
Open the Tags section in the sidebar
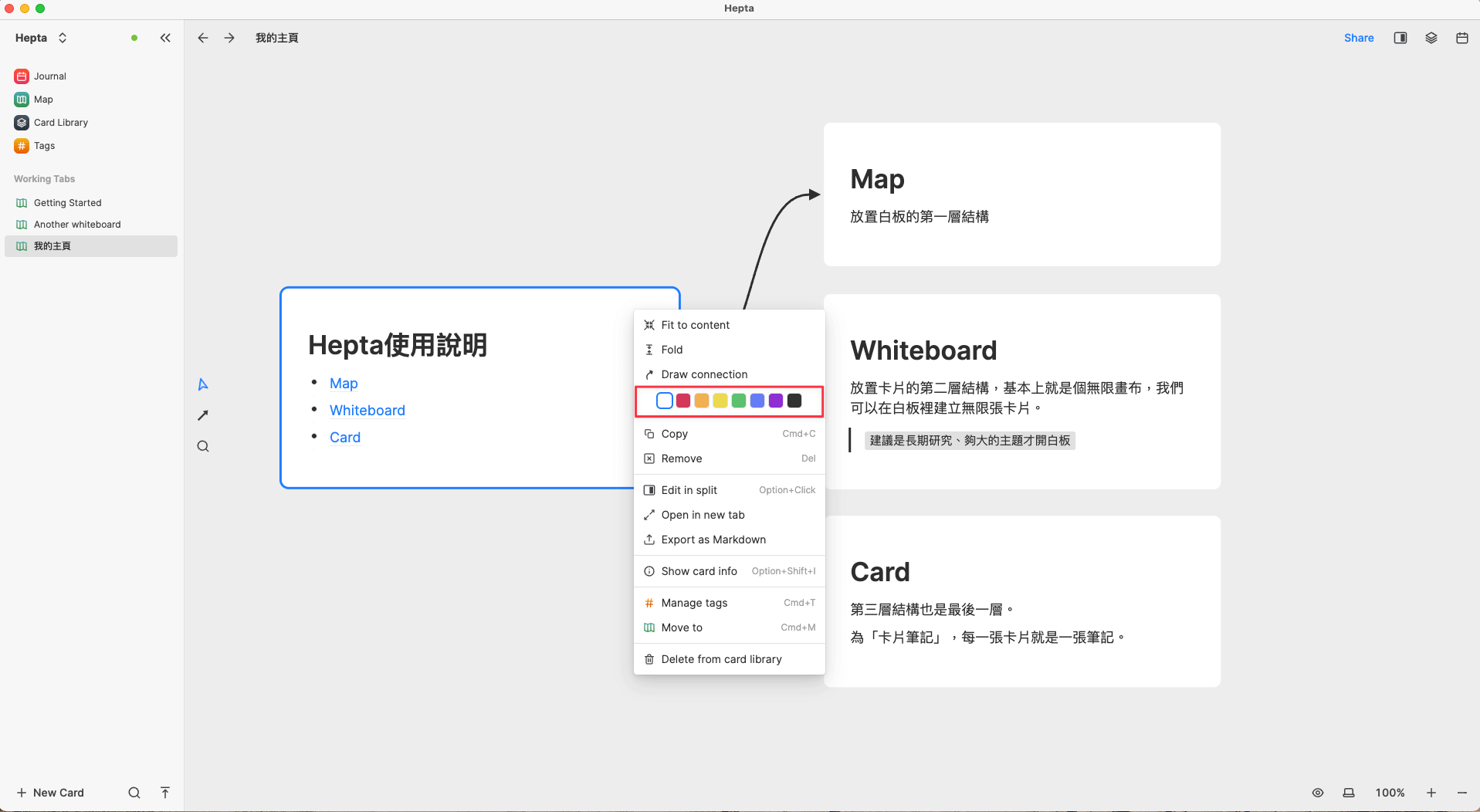[x=43, y=145]
